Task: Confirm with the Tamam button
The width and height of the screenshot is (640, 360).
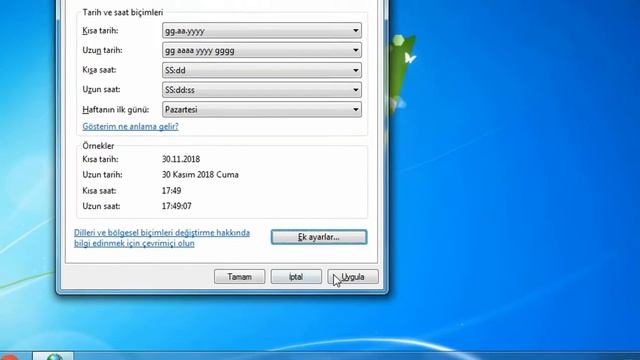Action: [x=240, y=277]
